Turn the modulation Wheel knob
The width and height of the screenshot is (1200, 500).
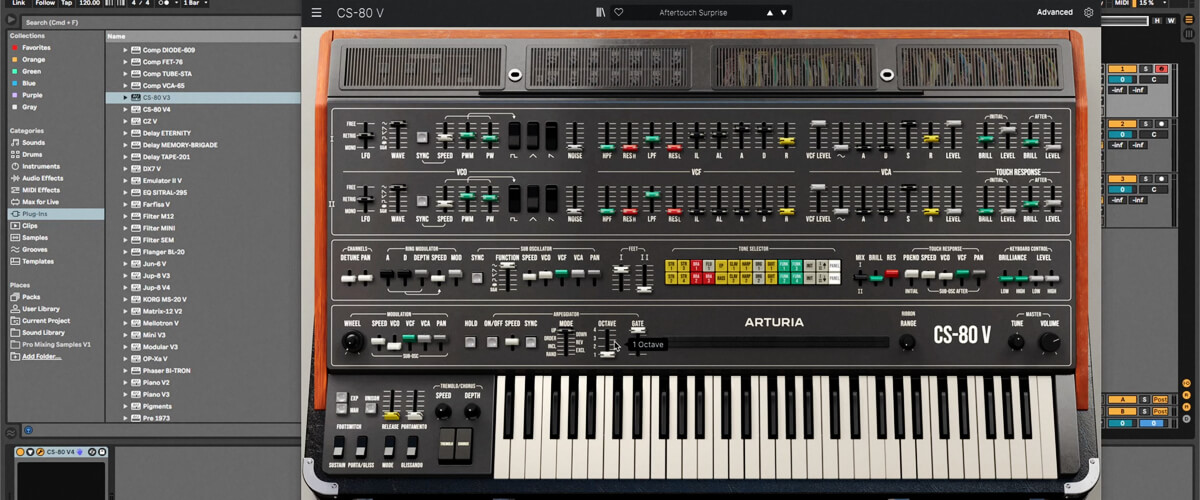tap(351, 342)
